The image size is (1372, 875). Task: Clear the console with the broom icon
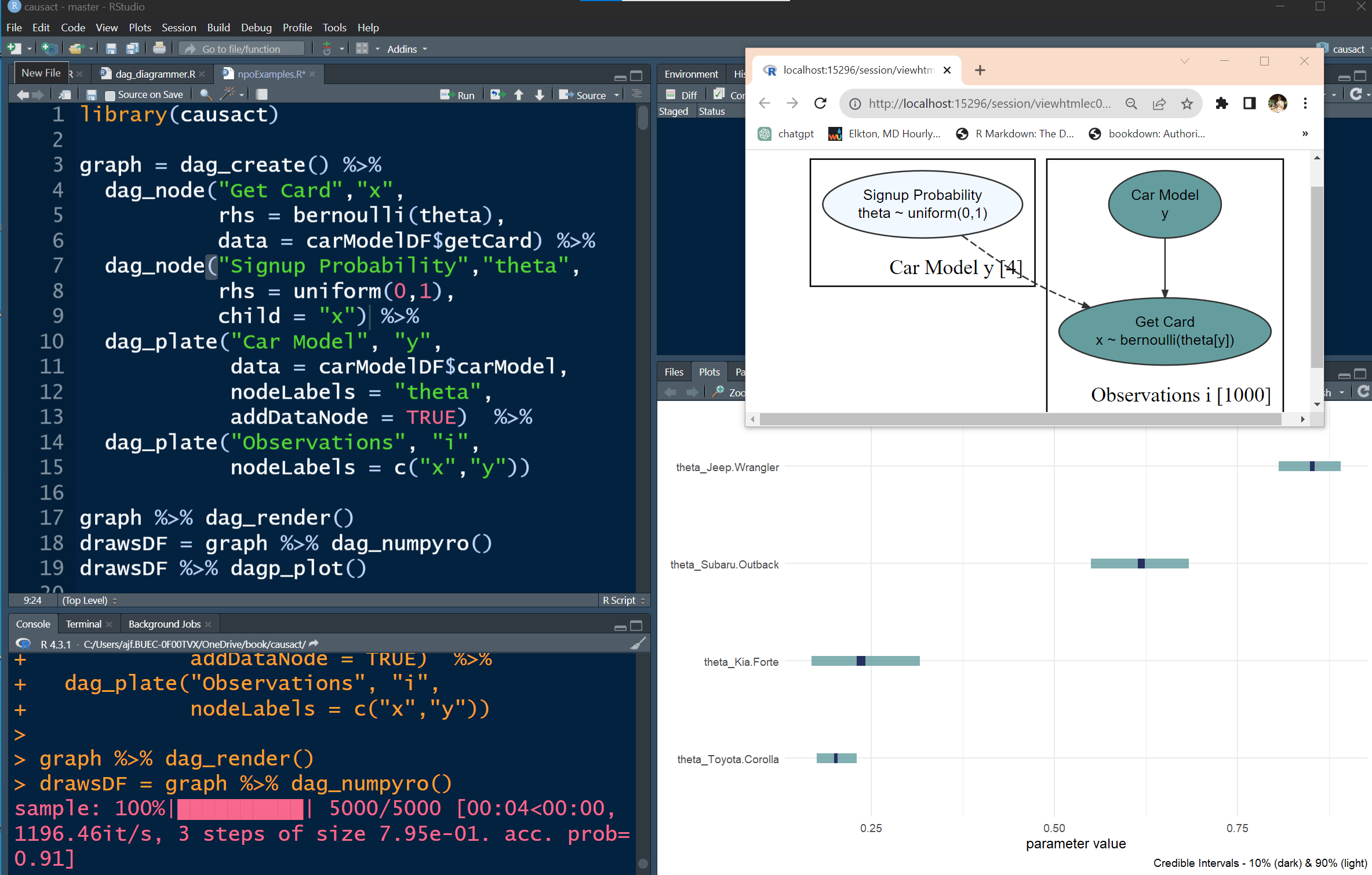coord(638,644)
